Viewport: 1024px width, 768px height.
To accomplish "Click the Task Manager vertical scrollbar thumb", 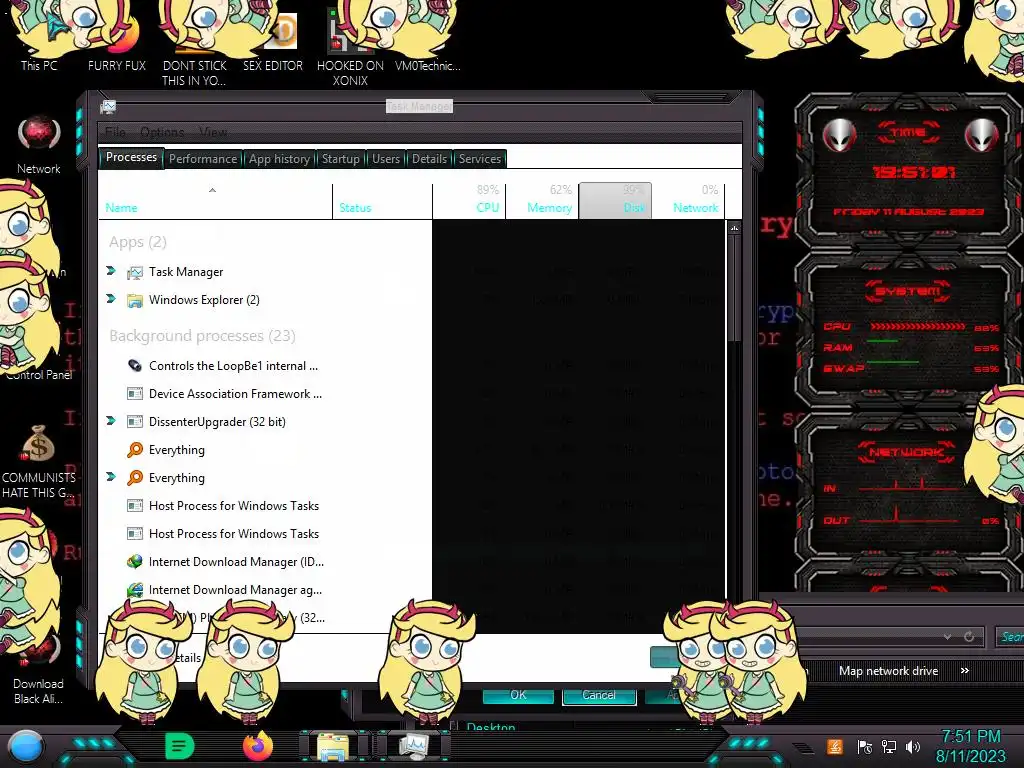I will click(735, 289).
